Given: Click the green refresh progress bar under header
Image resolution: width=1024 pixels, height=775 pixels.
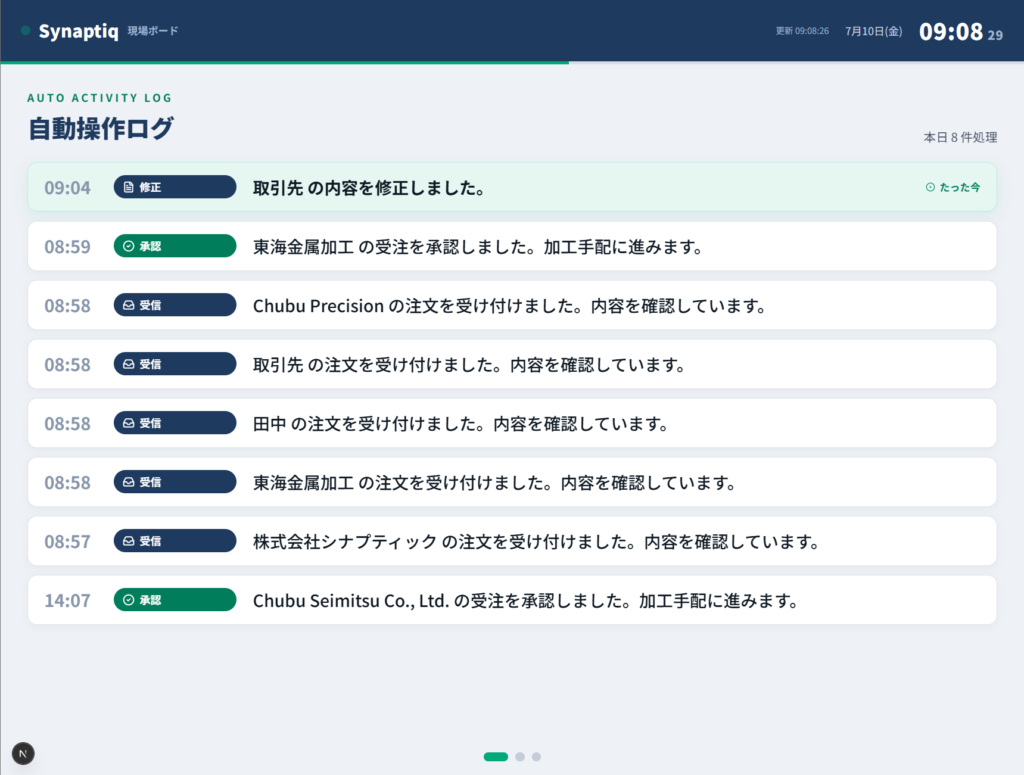Looking at the screenshot, I should point(285,63).
